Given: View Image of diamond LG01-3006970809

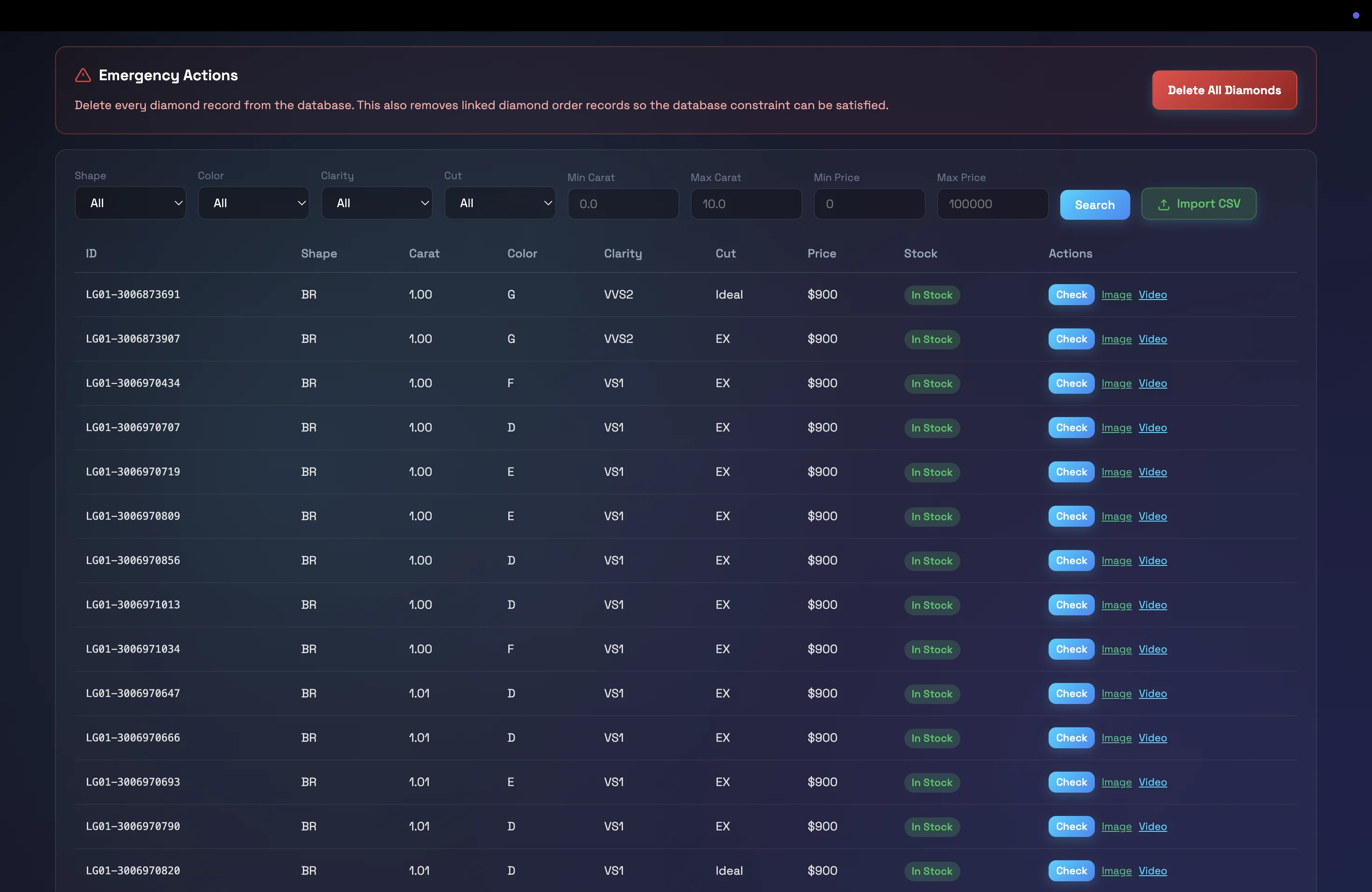Looking at the screenshot, I should [1116, 516].
